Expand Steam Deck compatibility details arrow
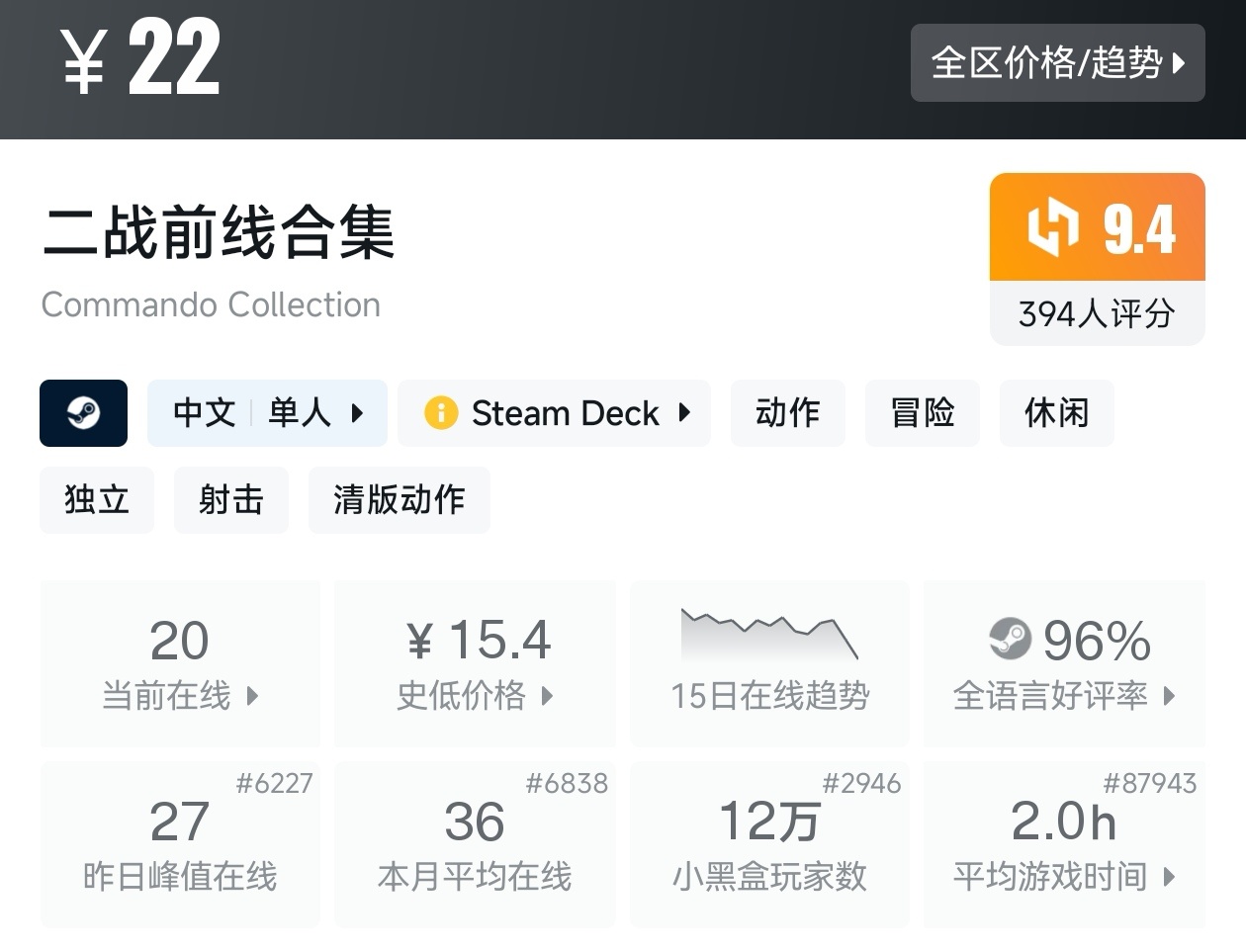The width and height of the screenshot is (1246, 952). pos(684,413)
